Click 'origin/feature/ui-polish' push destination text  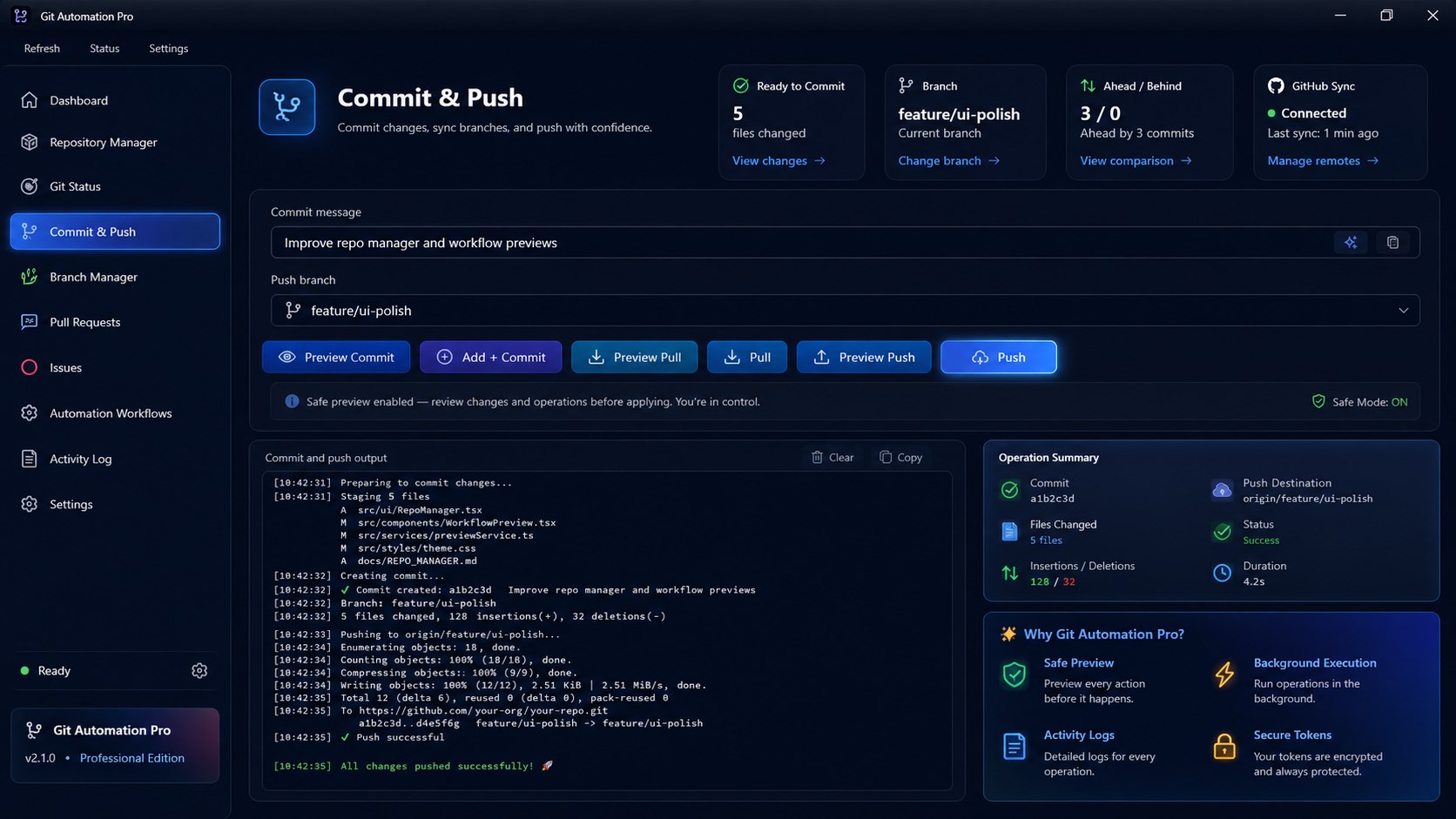pyautogui.click(x=1307, y=499)
